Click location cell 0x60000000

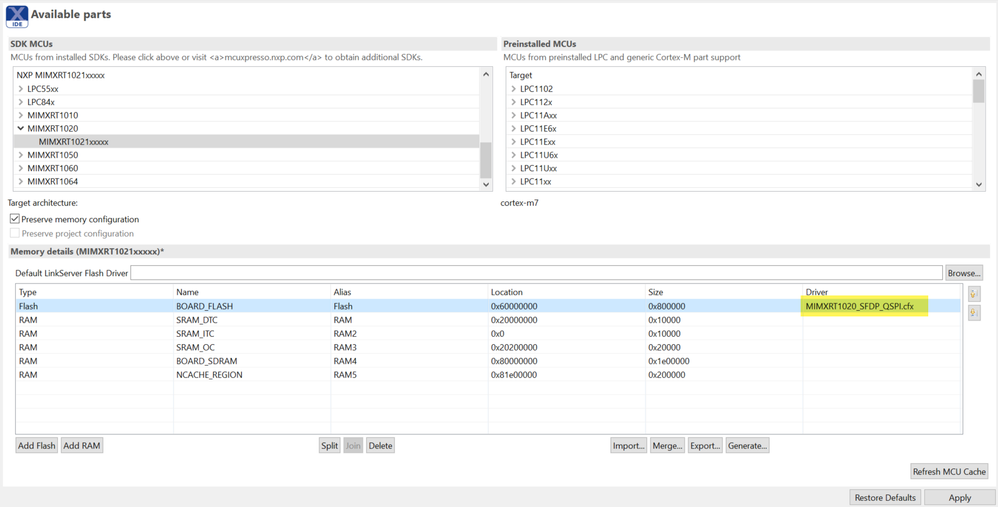(x=514, y=306)
